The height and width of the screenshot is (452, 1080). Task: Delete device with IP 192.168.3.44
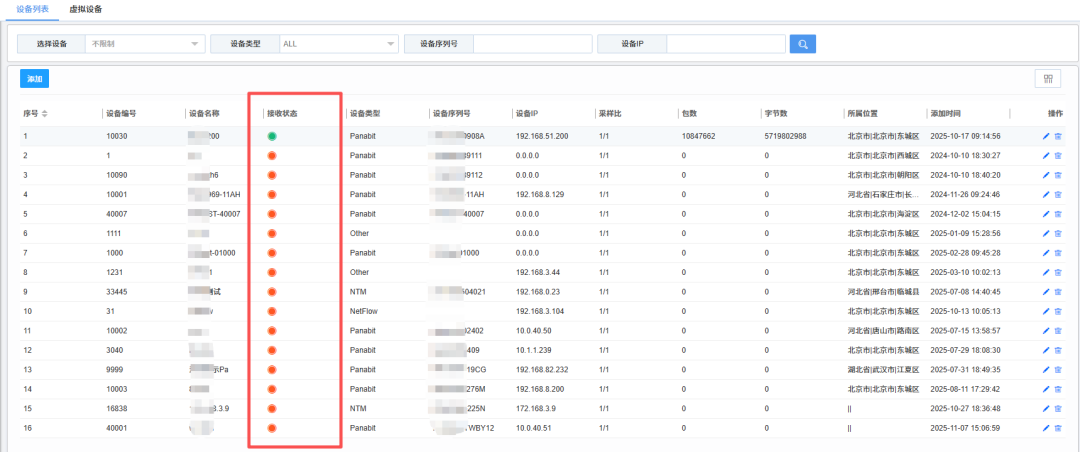point(1058,272)
